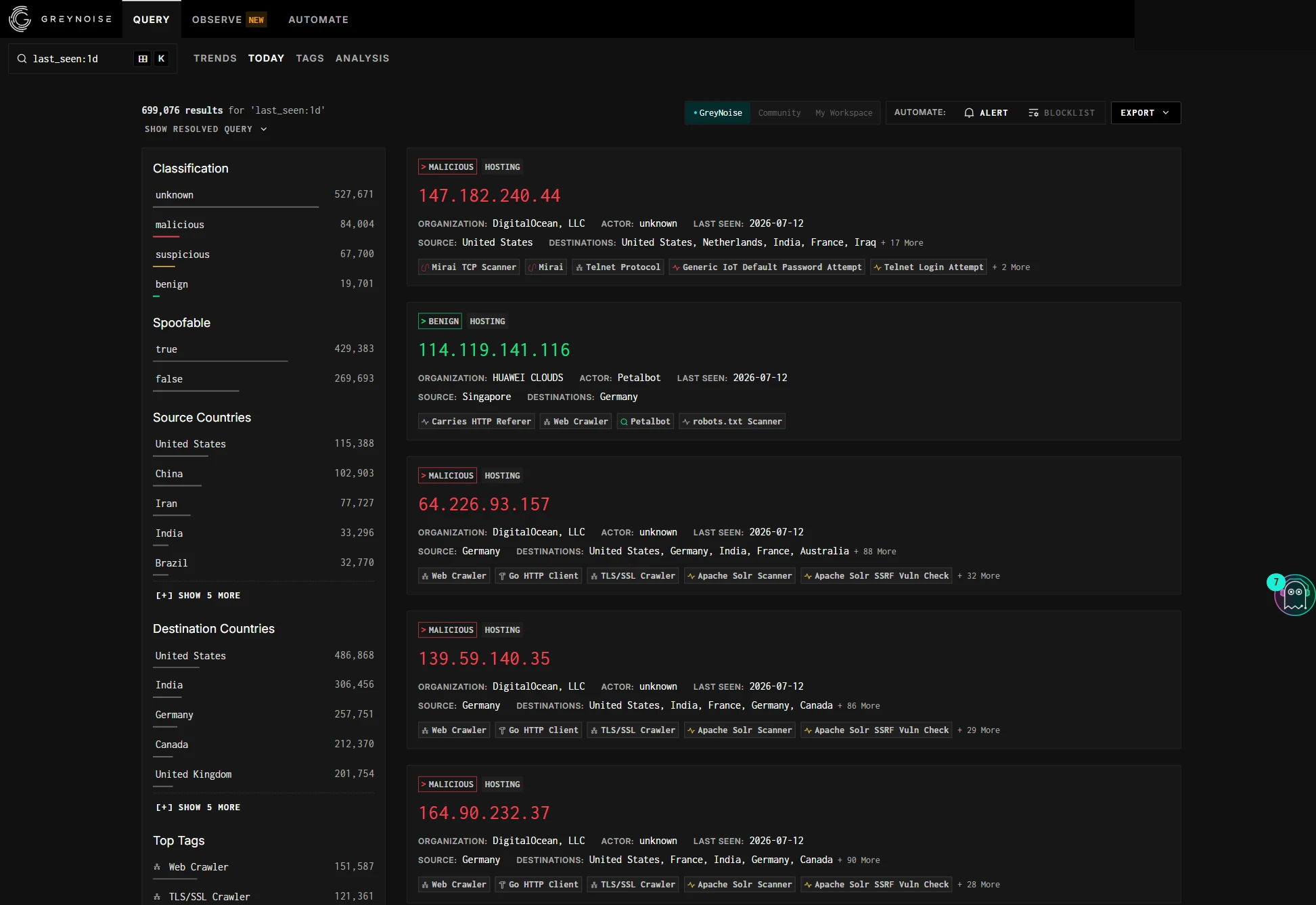The width and height of the screenshot is (1316, 905).
Task: Expand Show 5 More under Source Countries
Action: (x=198, y=596)
